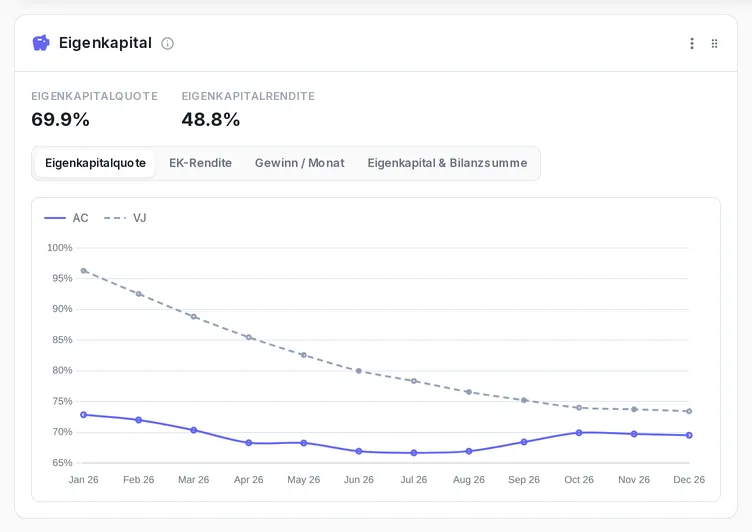Screen dimensions: 752x532
Task: Select the VJ data point for Jun 26
Action: [x=359, y=371]
